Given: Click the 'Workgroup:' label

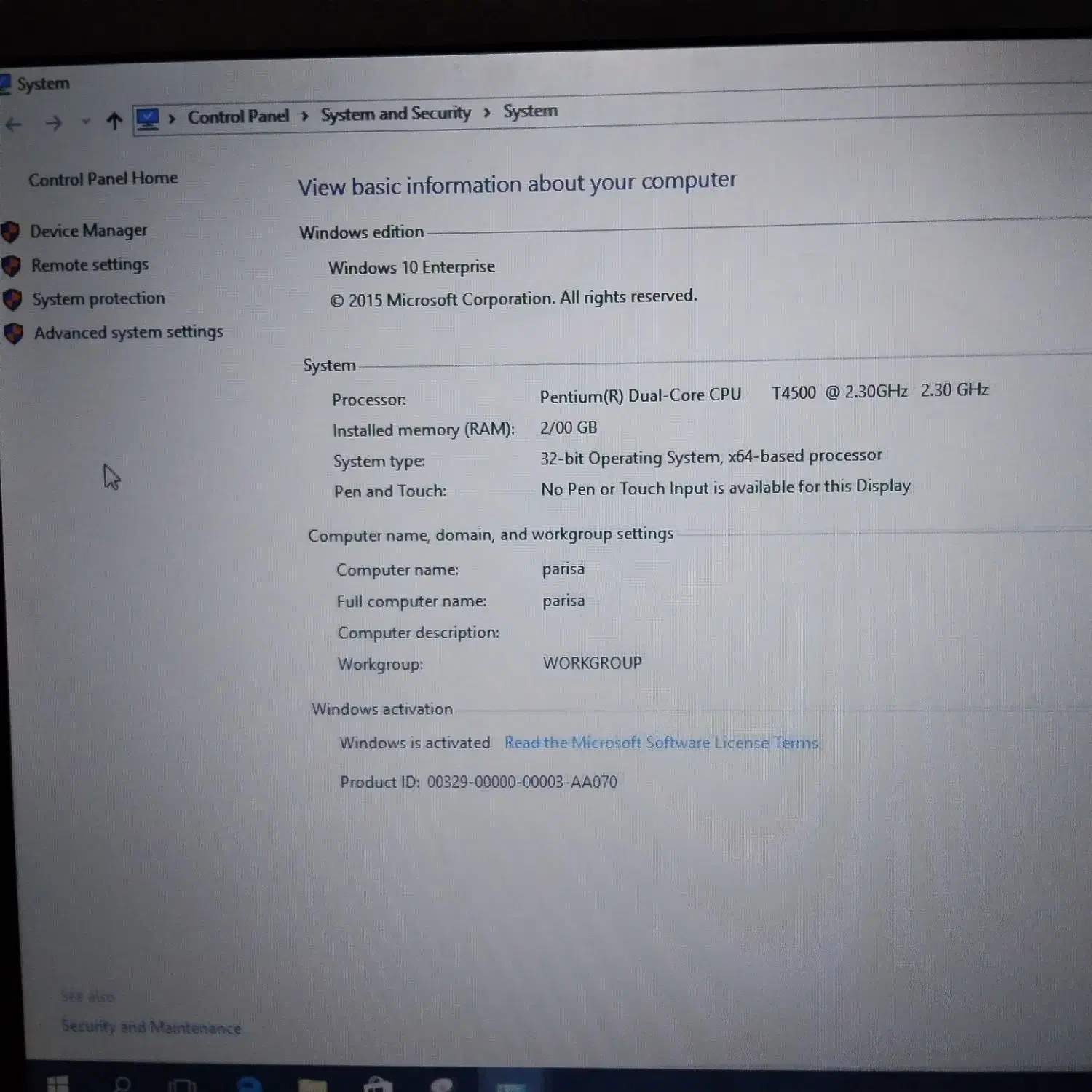Looking at the screenshot, I should (x=380, y=665).
